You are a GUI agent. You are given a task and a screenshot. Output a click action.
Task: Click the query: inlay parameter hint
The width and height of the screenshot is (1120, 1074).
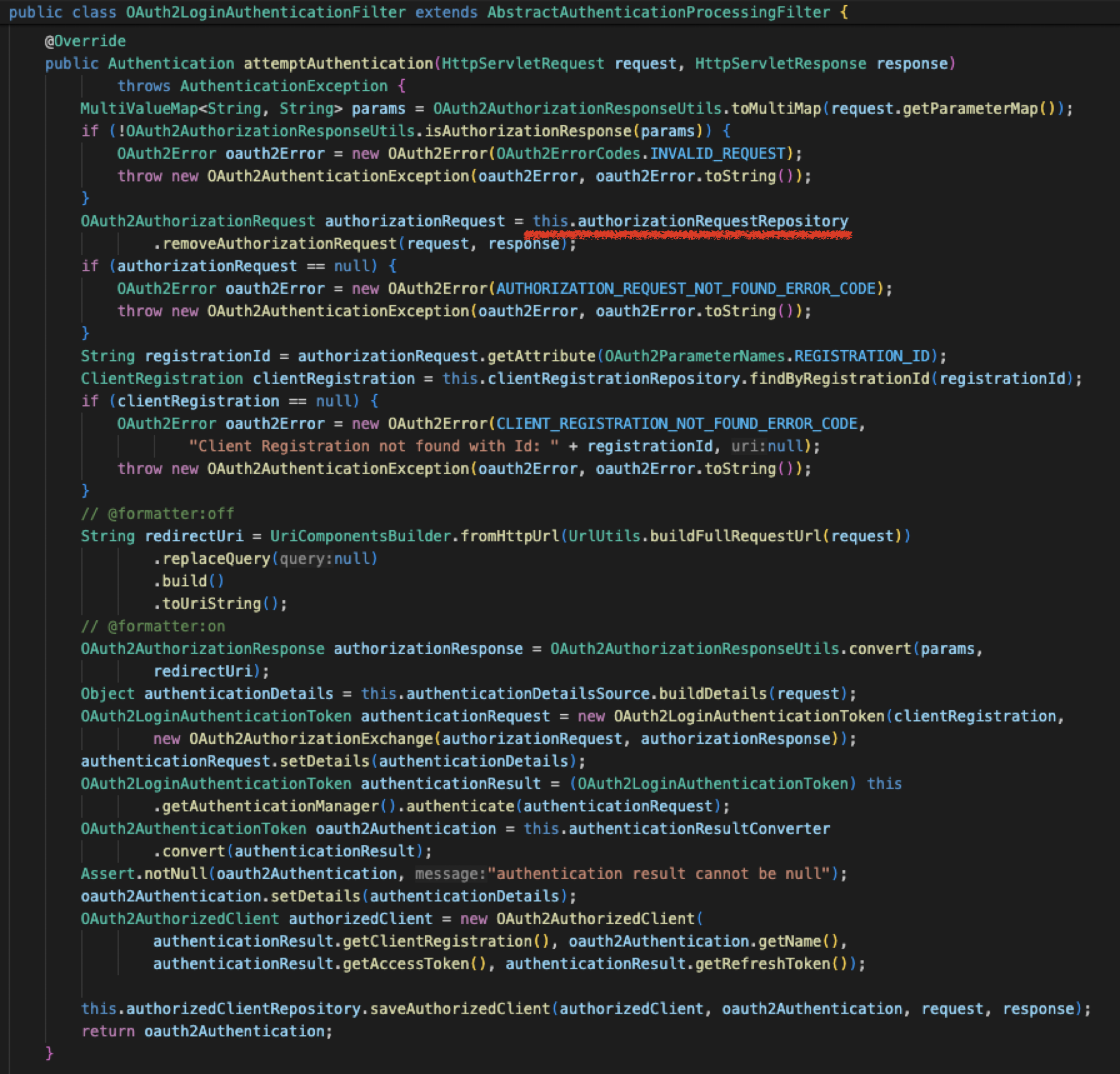point(306,559)
